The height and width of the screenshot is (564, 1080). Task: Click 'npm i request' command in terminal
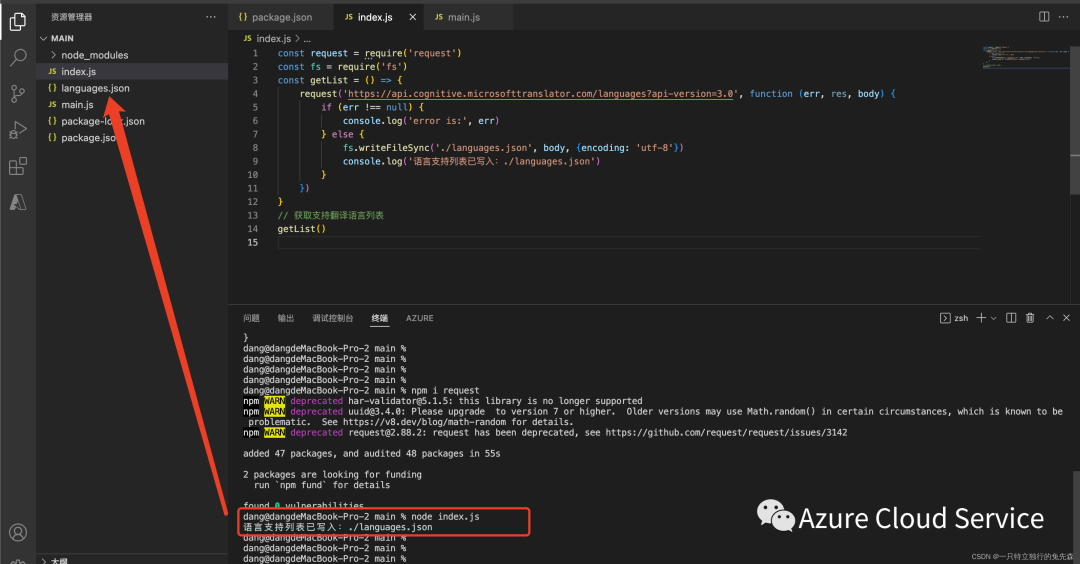coord(445,390)
